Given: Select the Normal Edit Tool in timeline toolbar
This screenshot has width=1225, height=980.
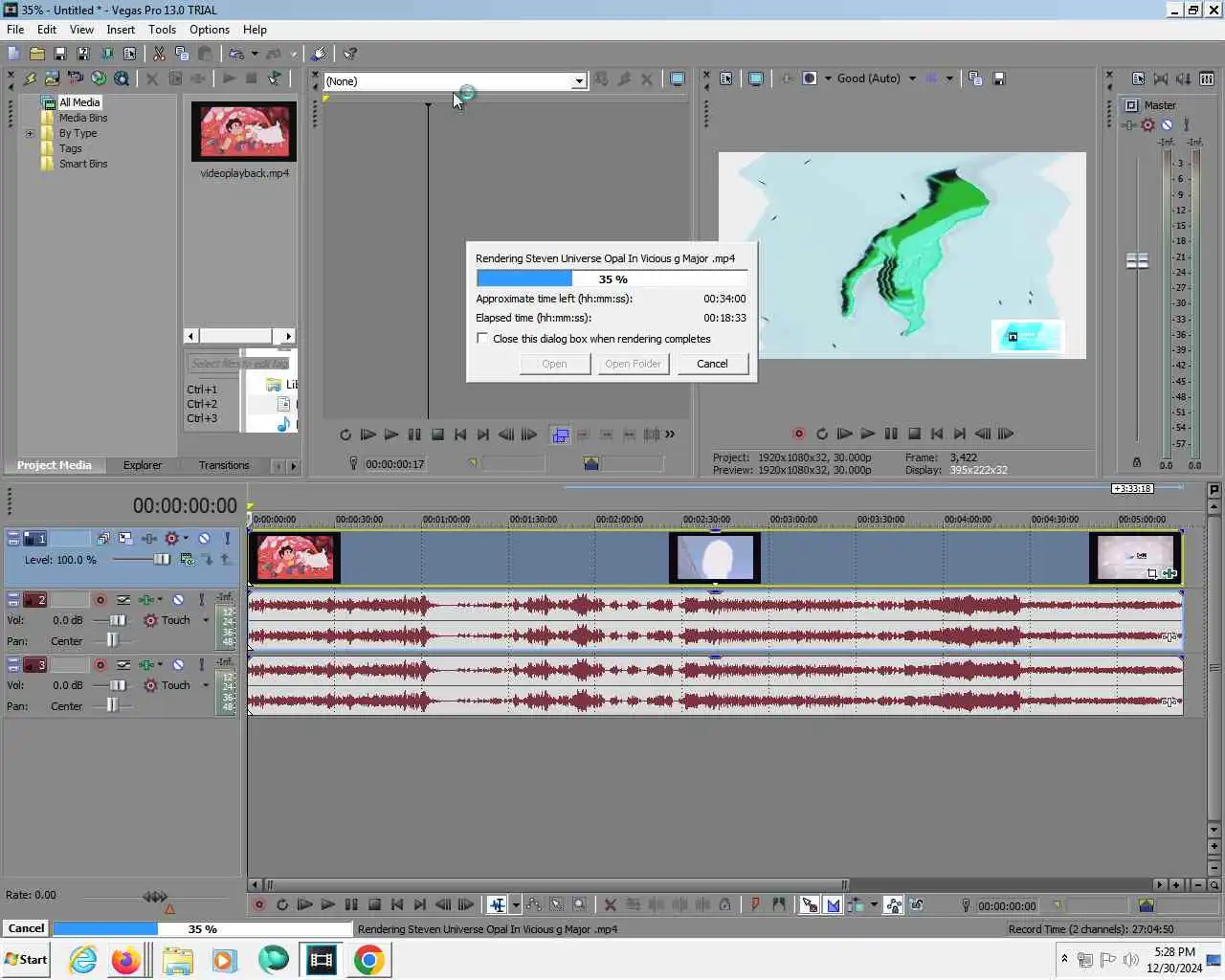Looking at the screenshot, I should [497, 904].
